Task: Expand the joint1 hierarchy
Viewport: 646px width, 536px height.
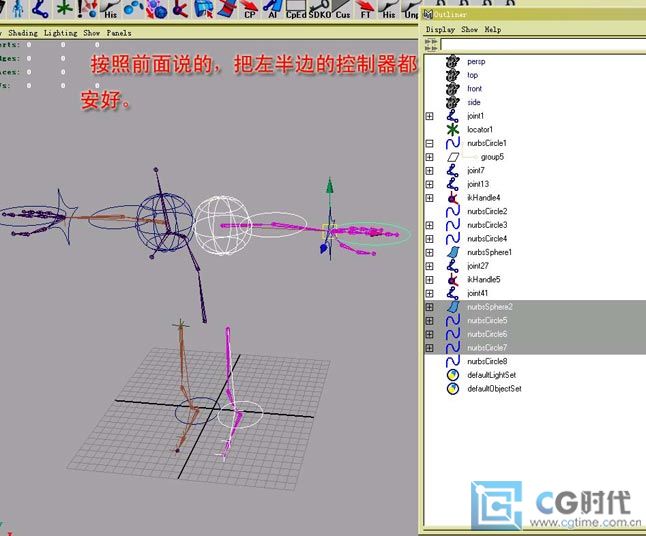Action: [429, 116]
